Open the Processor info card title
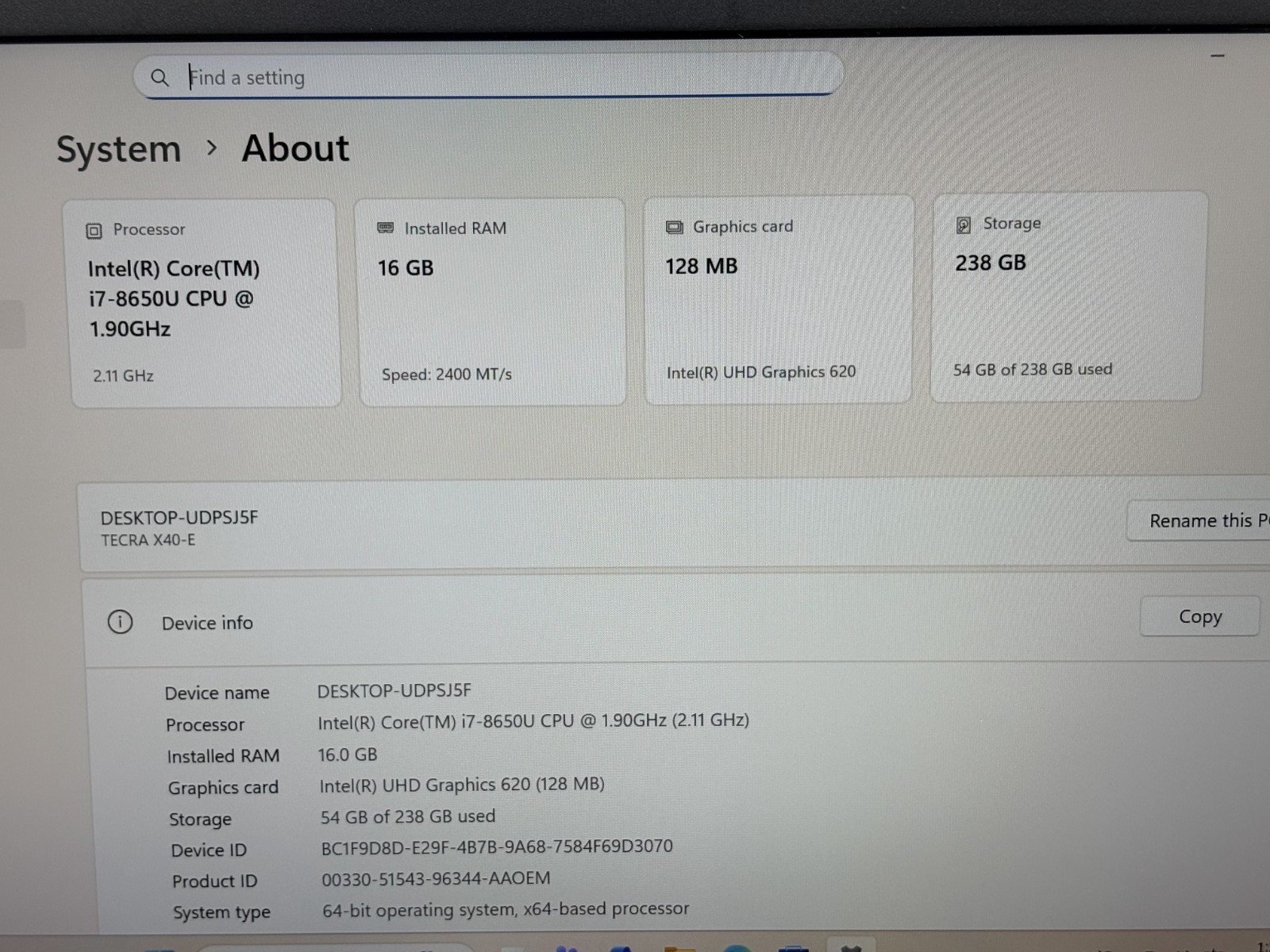This screenshot has height=952, width=1270. point(149,229)
